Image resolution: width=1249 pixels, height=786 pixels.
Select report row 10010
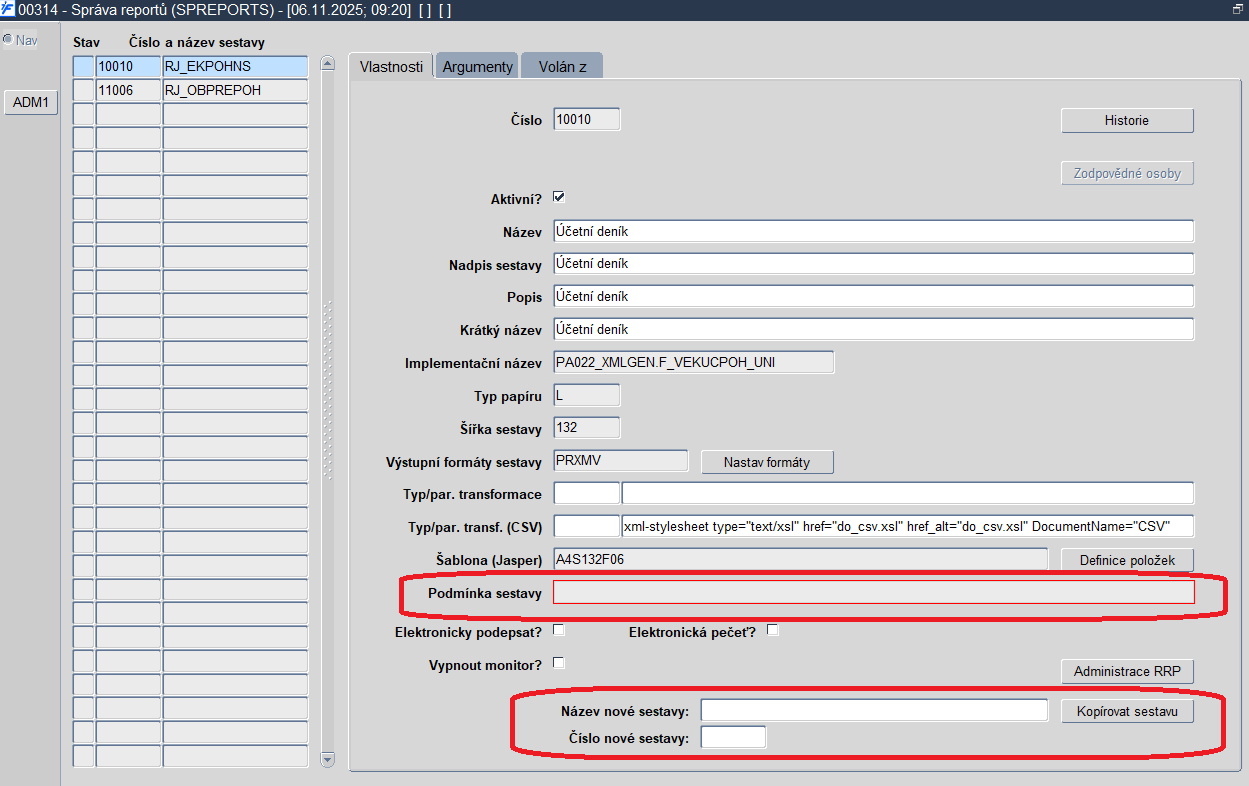[128, 66]
